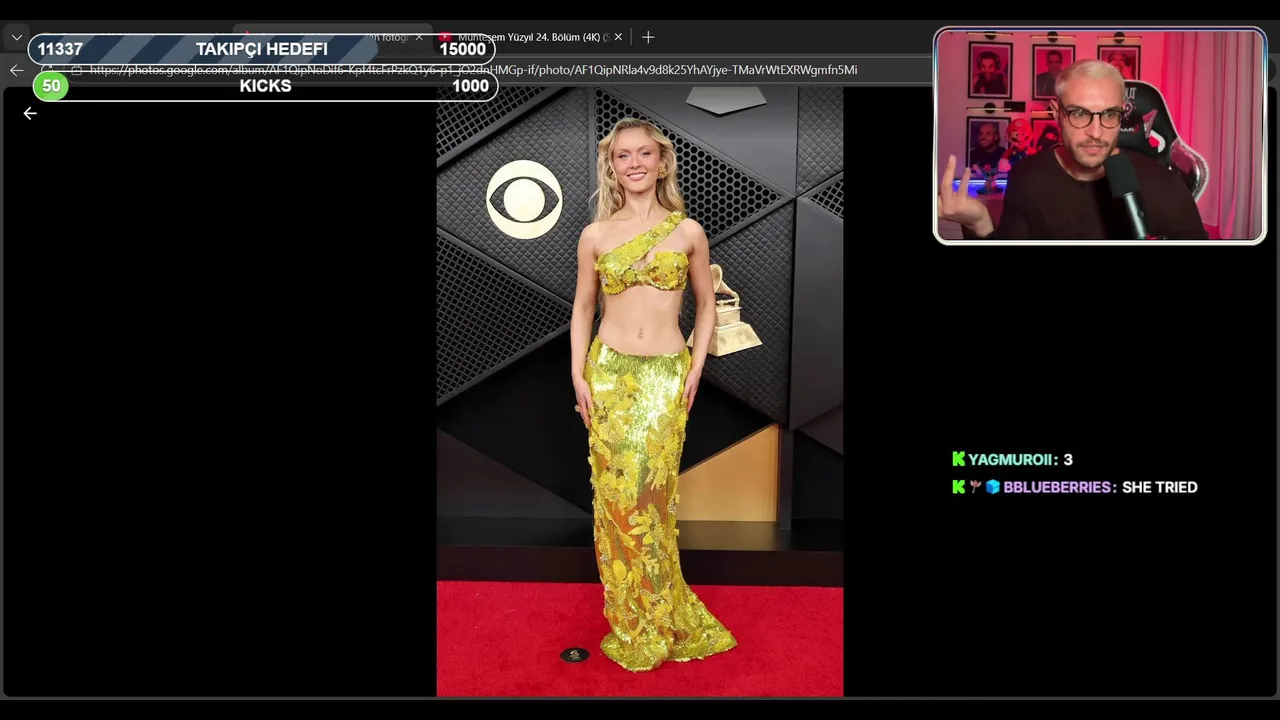The image size is (1280, 720).
Task: Click the blue cube badge beside BBLUEBERRIES
Action: point(993,487)
